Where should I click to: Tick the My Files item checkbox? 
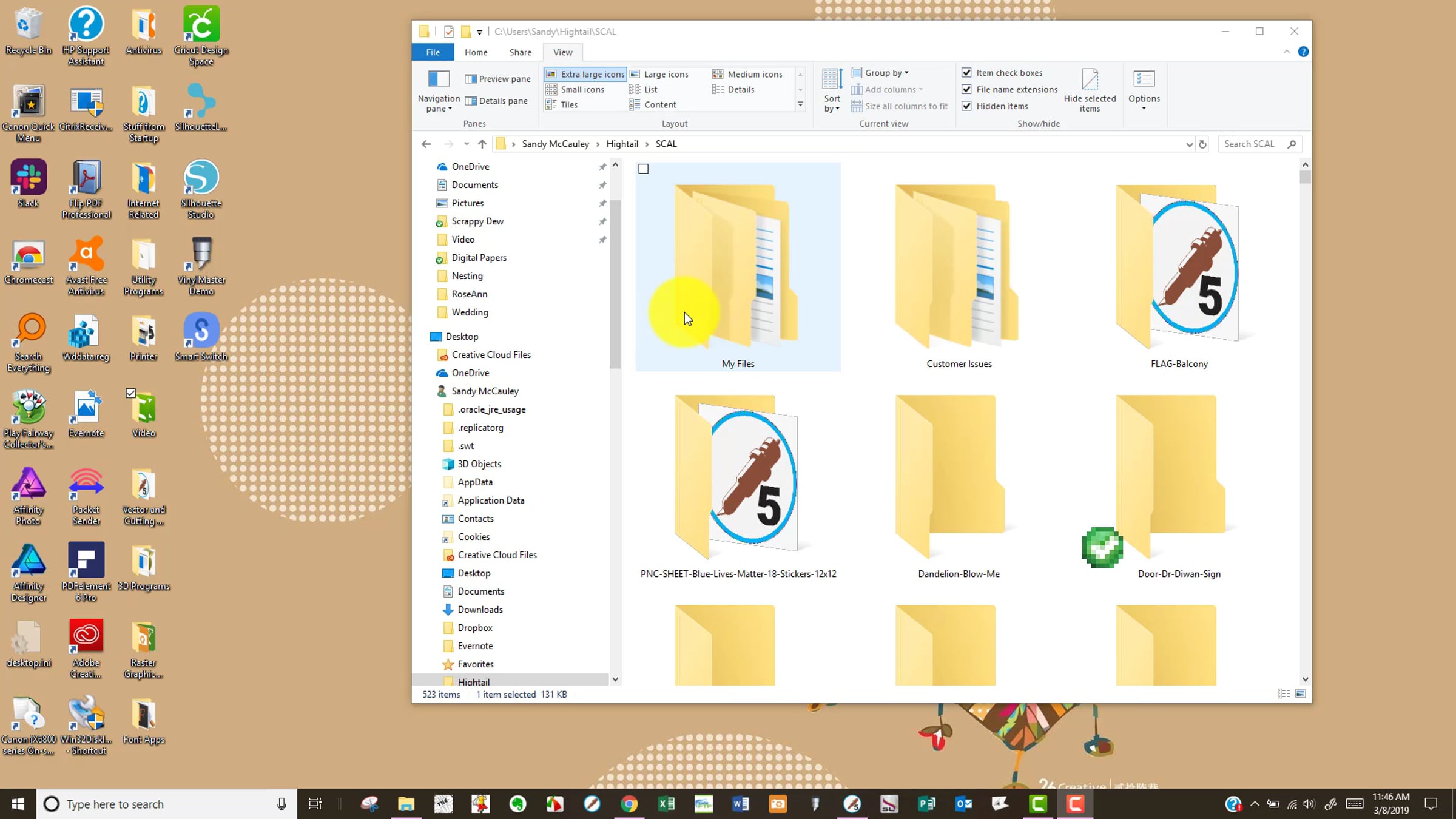point(644,169)
